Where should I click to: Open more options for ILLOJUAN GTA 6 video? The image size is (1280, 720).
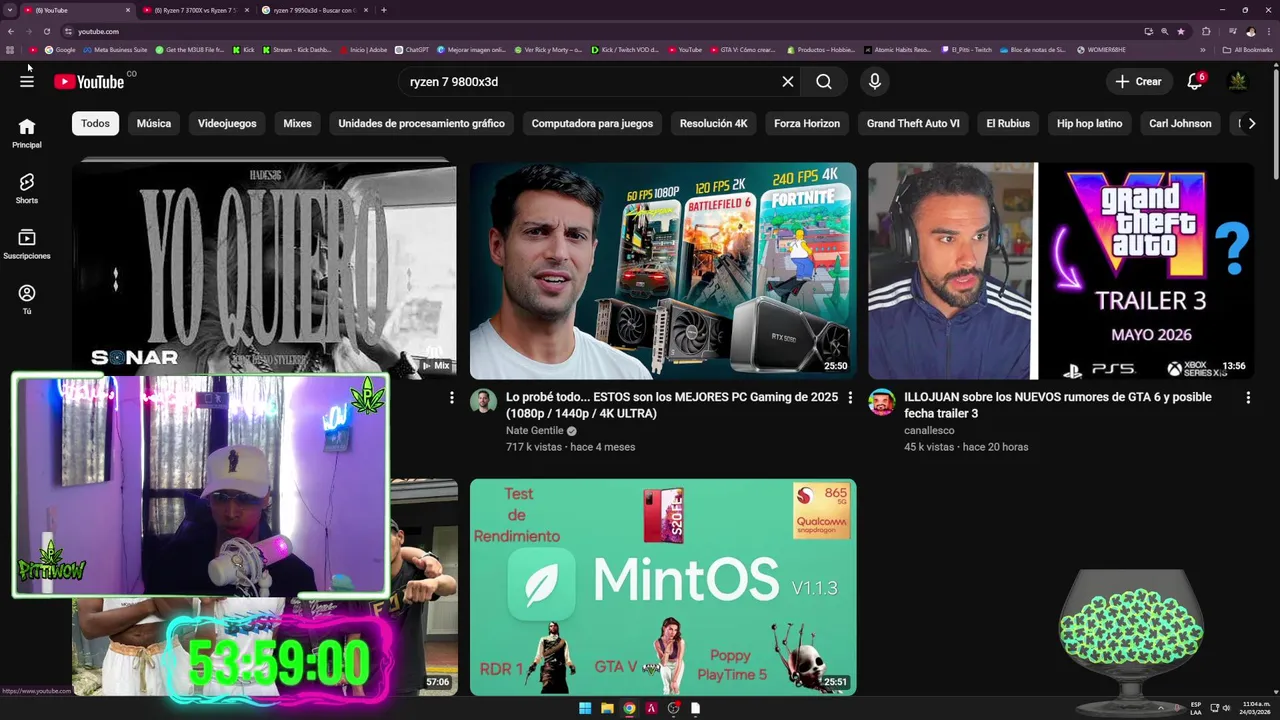click(x=1248, y=398)
